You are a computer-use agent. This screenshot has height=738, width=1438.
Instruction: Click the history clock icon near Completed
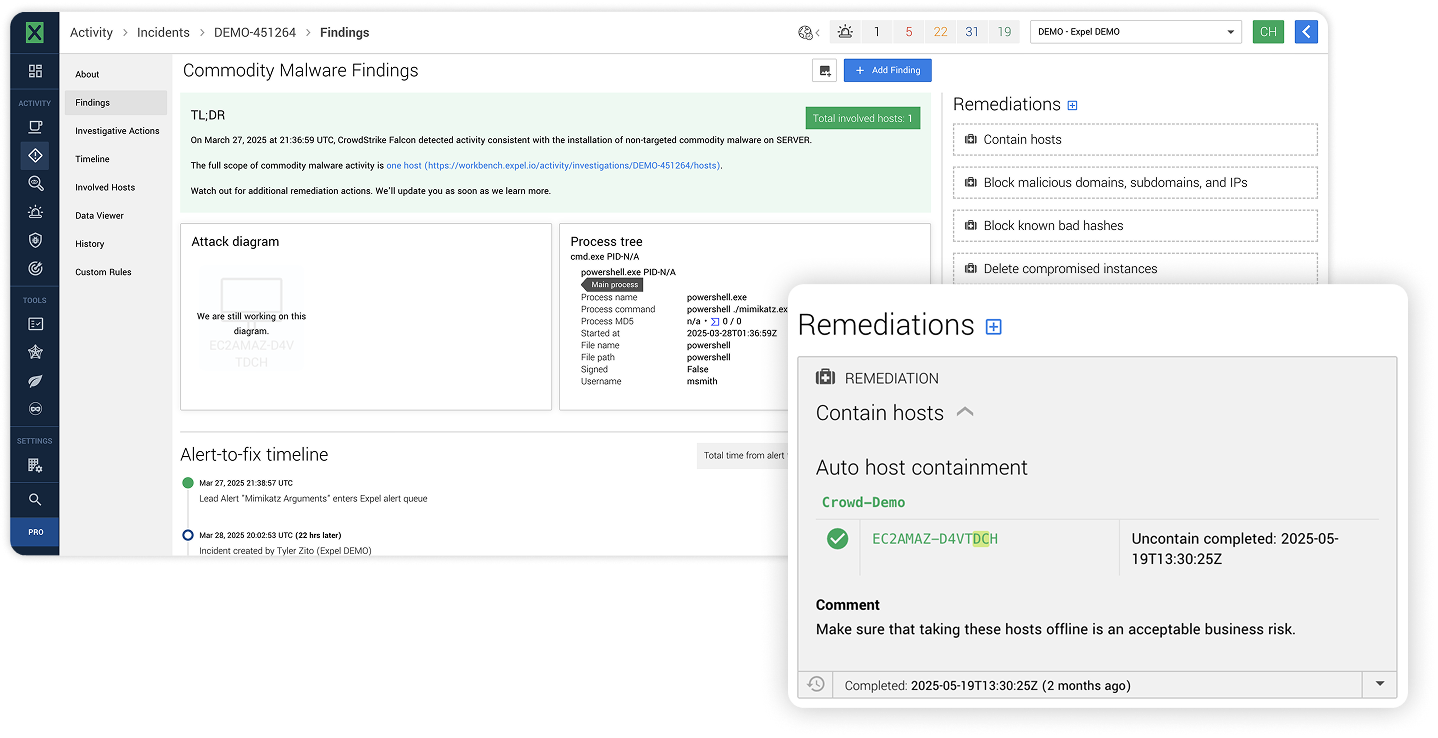pos(816,684)
